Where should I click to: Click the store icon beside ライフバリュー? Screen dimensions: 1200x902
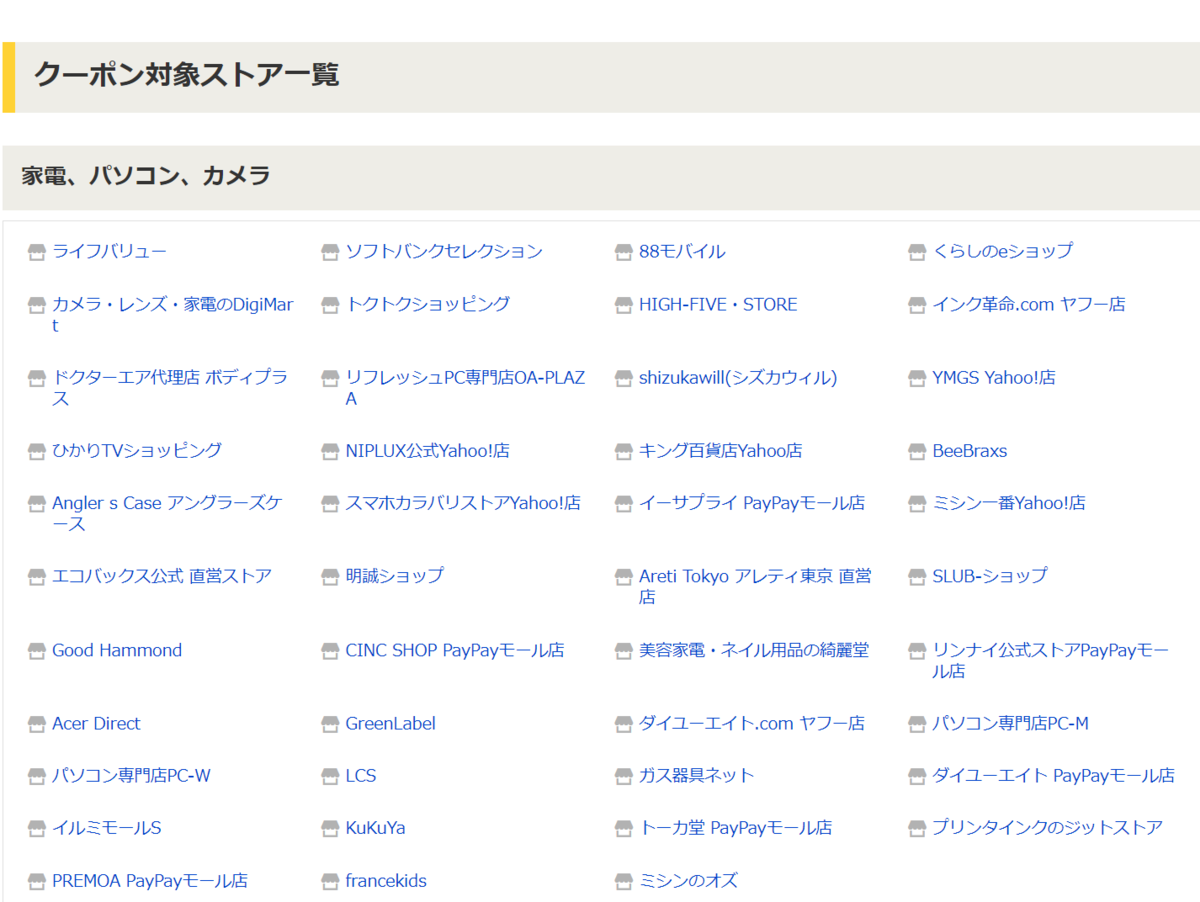(37, 252)
